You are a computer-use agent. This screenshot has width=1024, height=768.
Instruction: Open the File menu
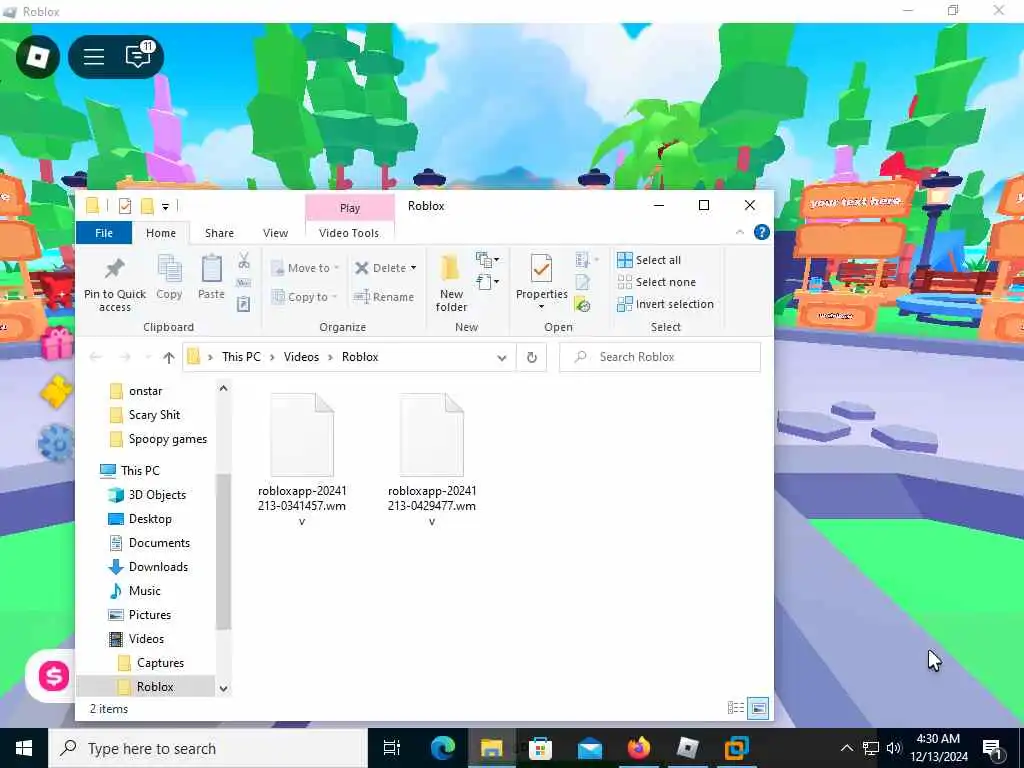coord(104,233)
